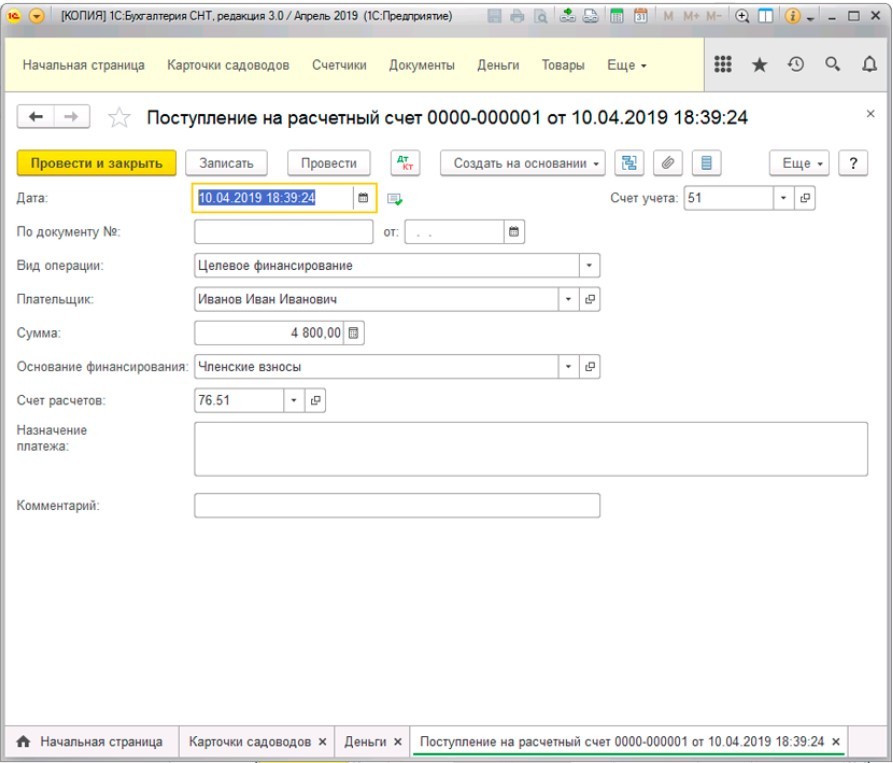This screenshot has height=763, width=893.
Task: Click the Записать button
Action: pyautogui.click(x=227, y=163)
